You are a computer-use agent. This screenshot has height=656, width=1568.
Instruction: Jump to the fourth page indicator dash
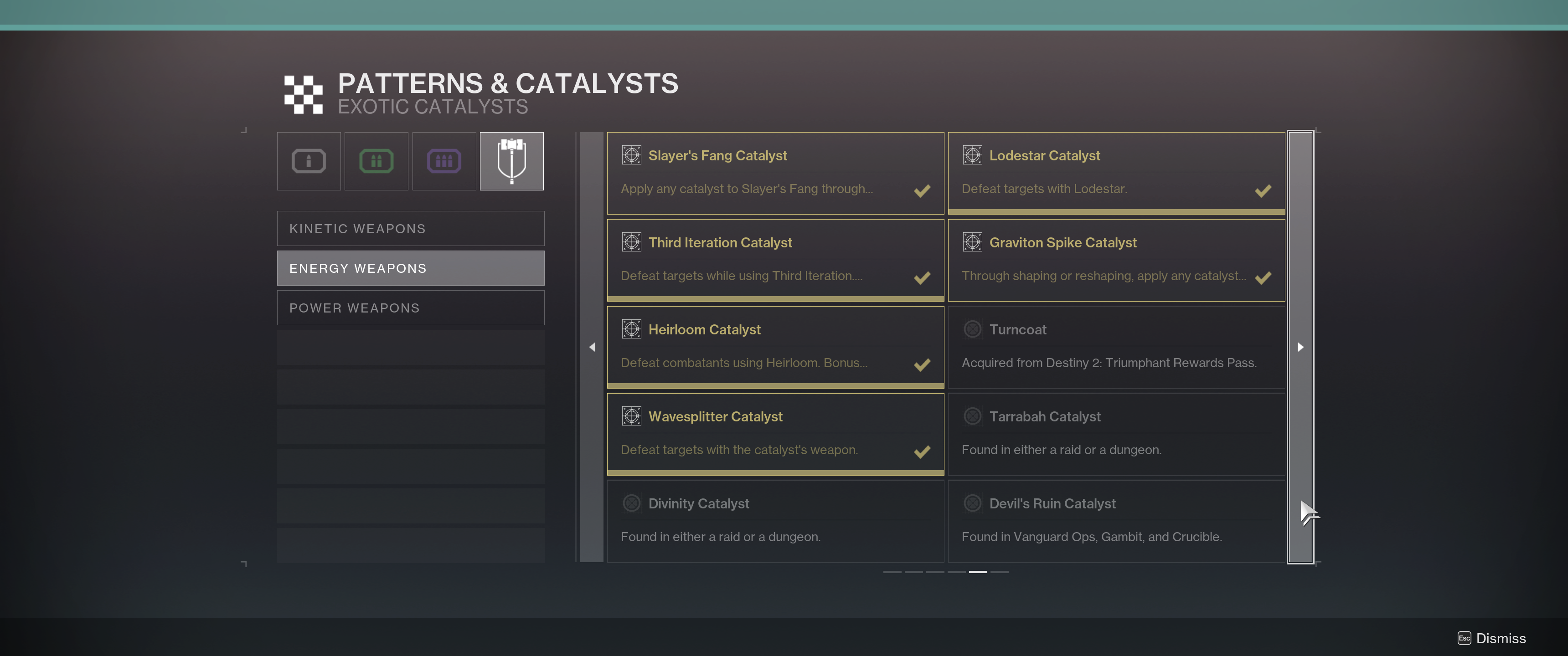(x=956, y=572)
